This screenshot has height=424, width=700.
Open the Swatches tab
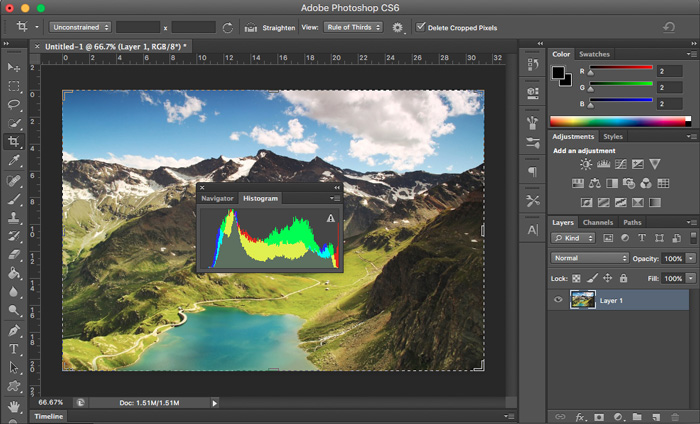594,54
